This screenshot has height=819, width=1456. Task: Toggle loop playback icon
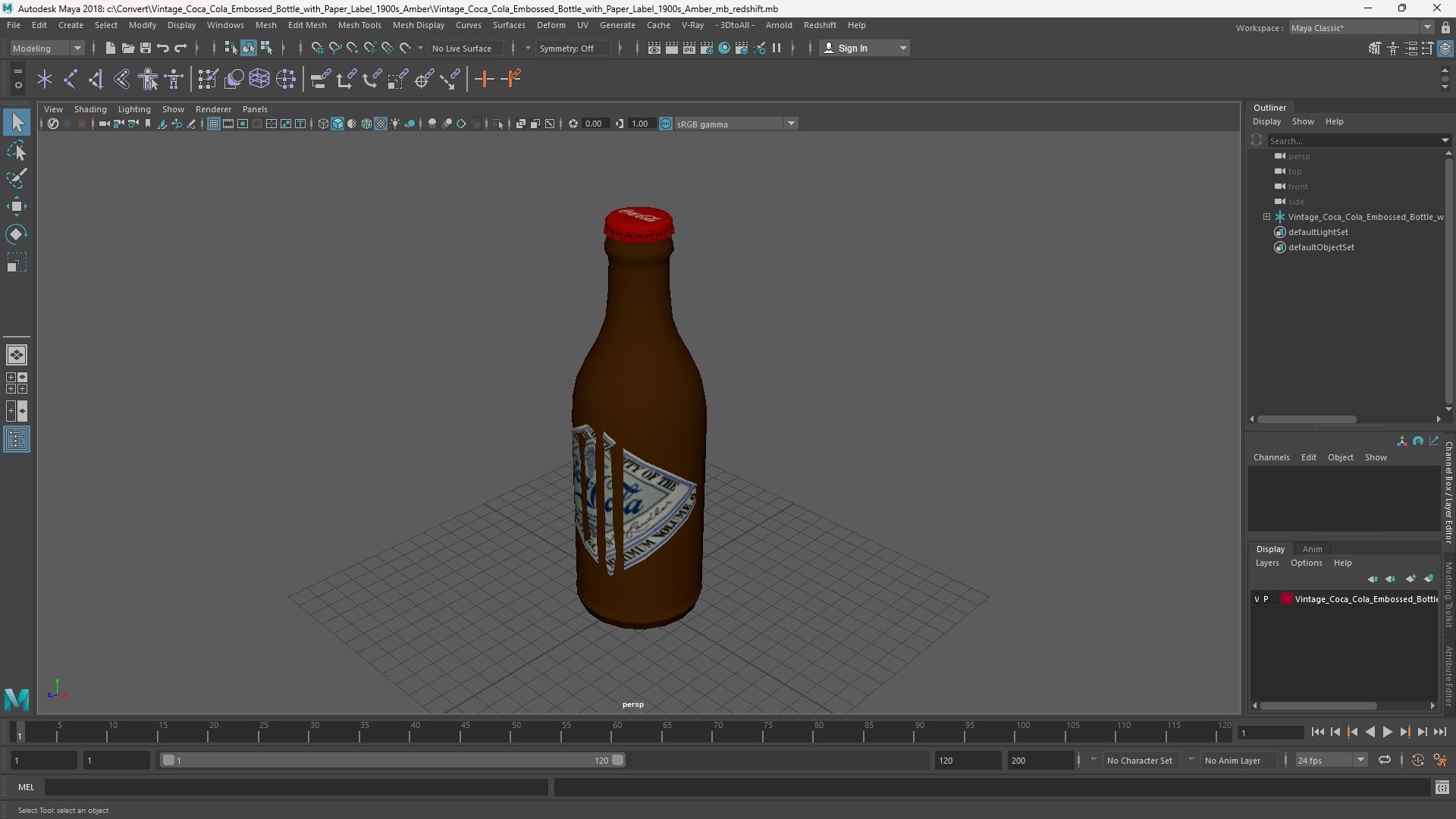[1385, 760]
